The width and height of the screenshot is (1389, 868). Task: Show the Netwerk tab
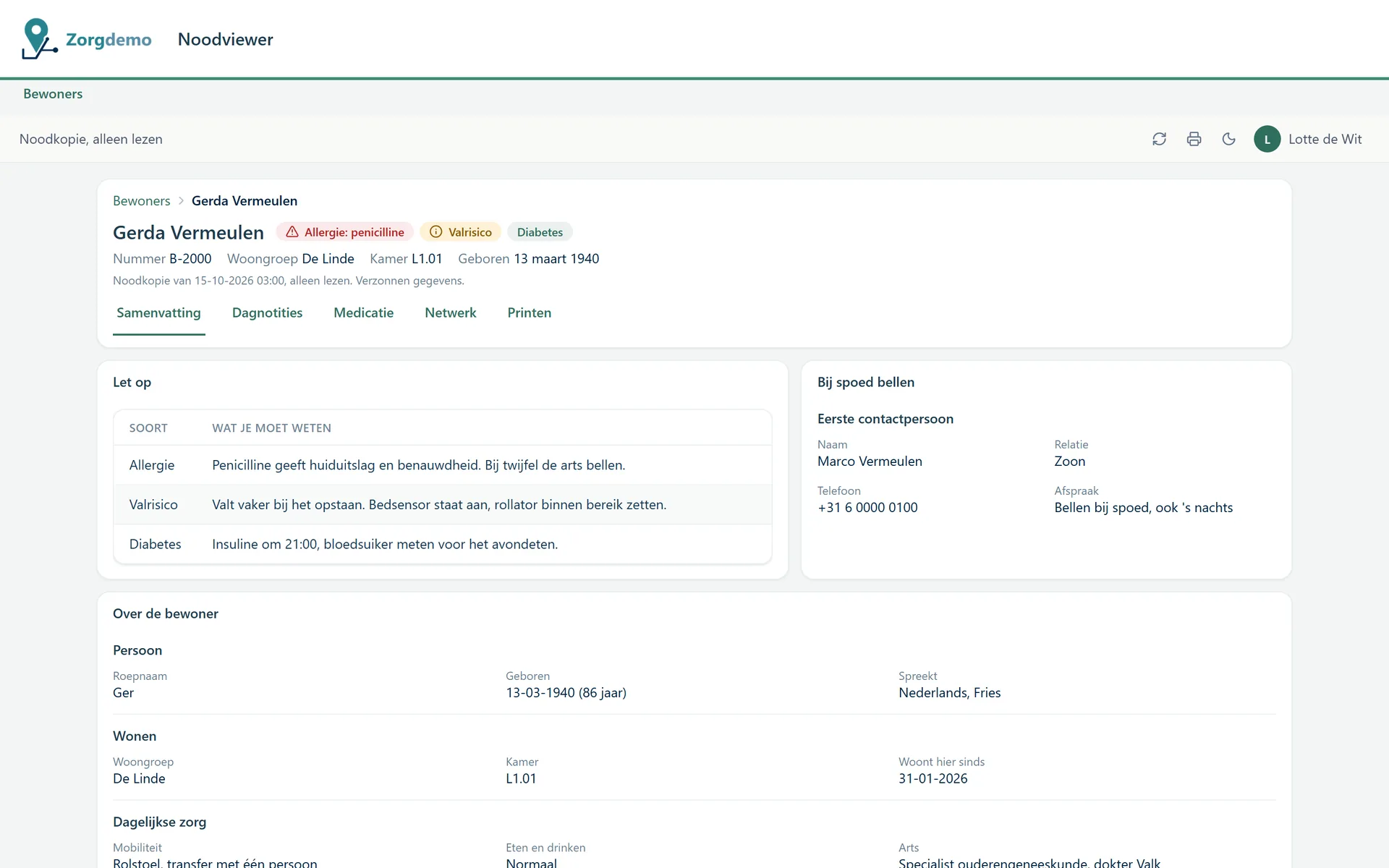(451, 312)
